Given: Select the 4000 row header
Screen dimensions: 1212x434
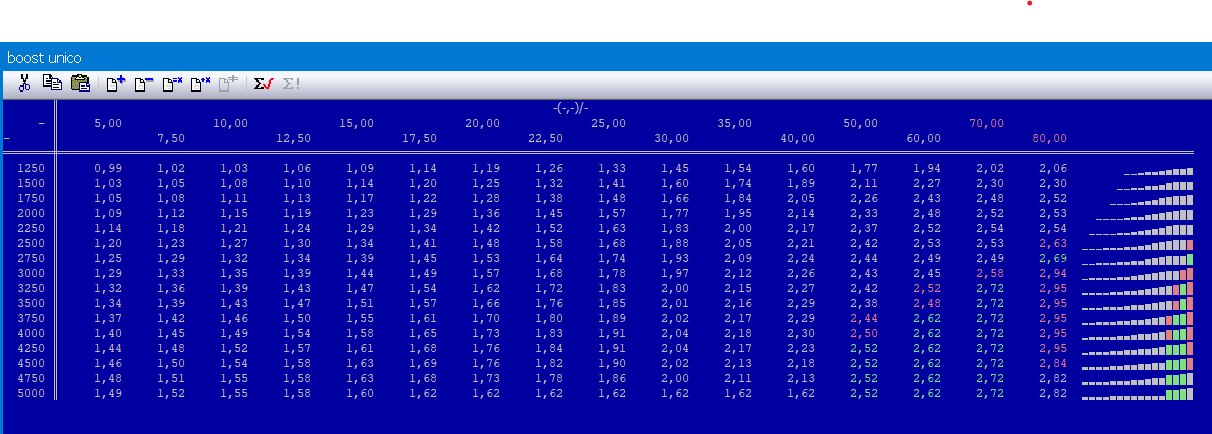Looking at the screenshot, I should pyautogui.click(x=31, y=333).
